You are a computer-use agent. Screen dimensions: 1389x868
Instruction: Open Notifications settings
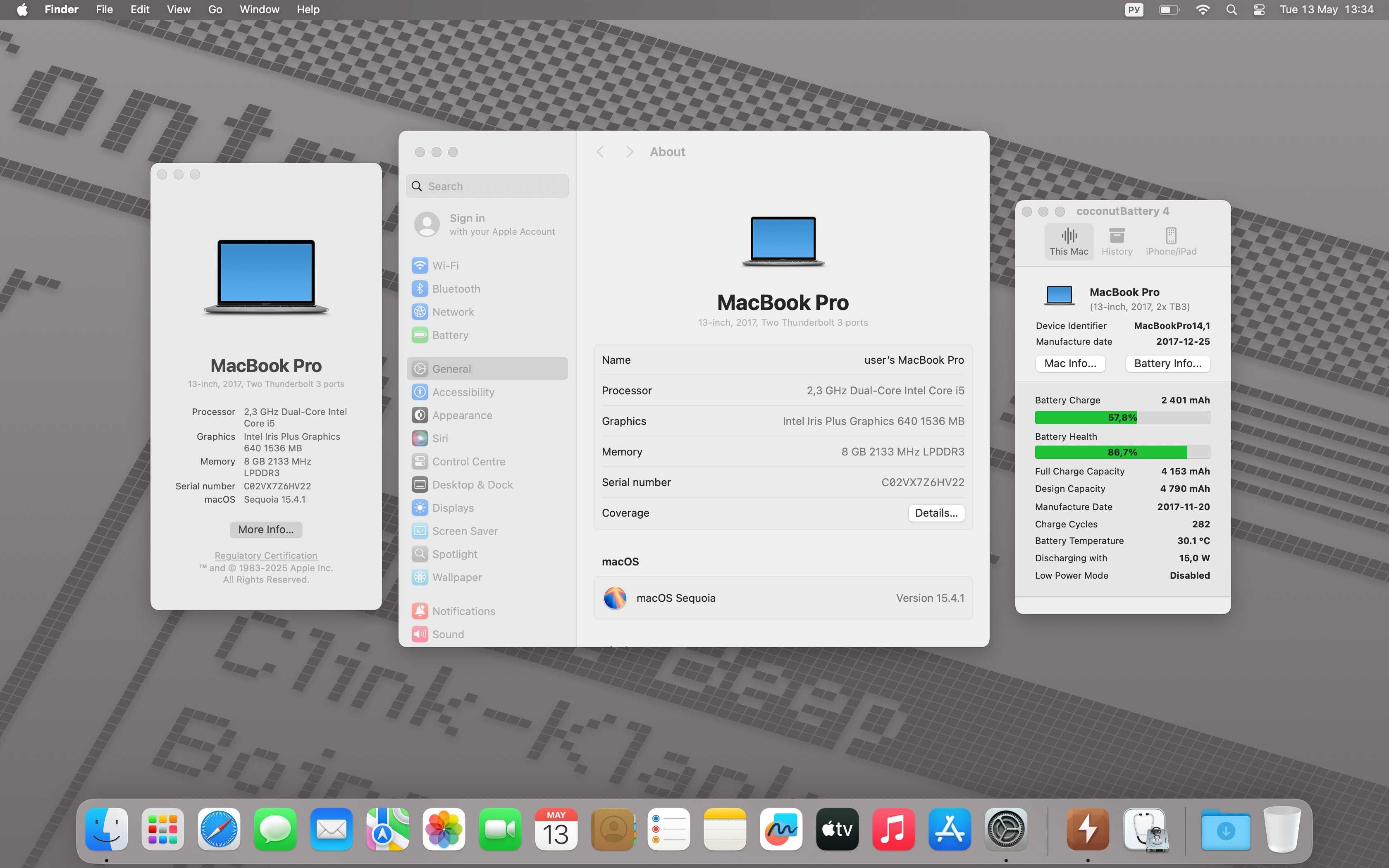click(x=487, y=611)
